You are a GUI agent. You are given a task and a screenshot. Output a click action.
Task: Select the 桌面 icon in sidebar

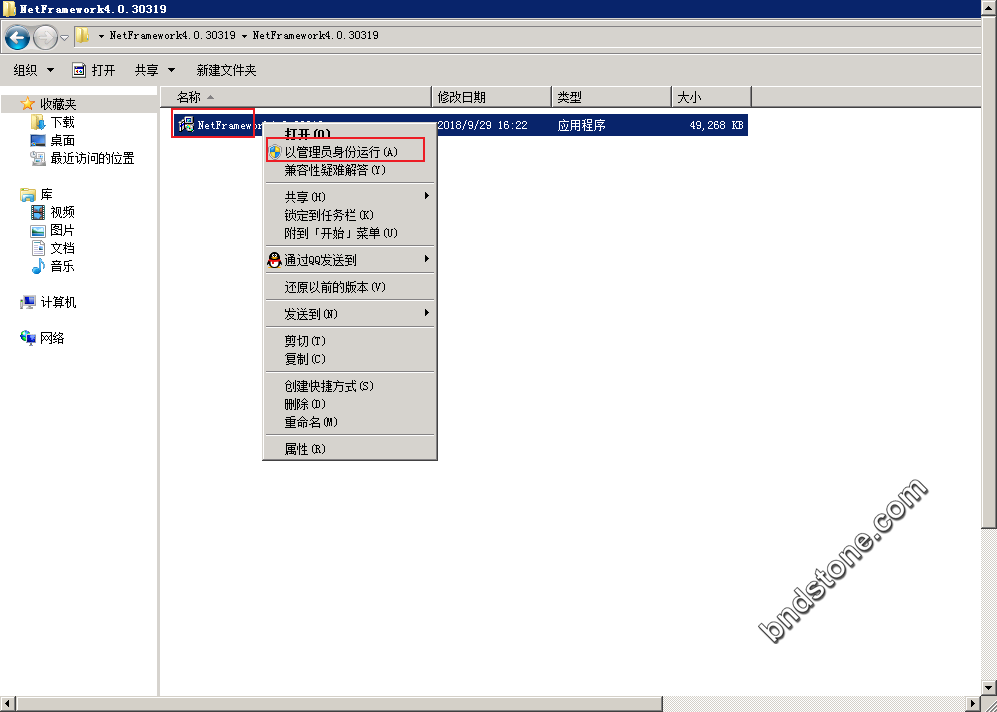(38, 140)
